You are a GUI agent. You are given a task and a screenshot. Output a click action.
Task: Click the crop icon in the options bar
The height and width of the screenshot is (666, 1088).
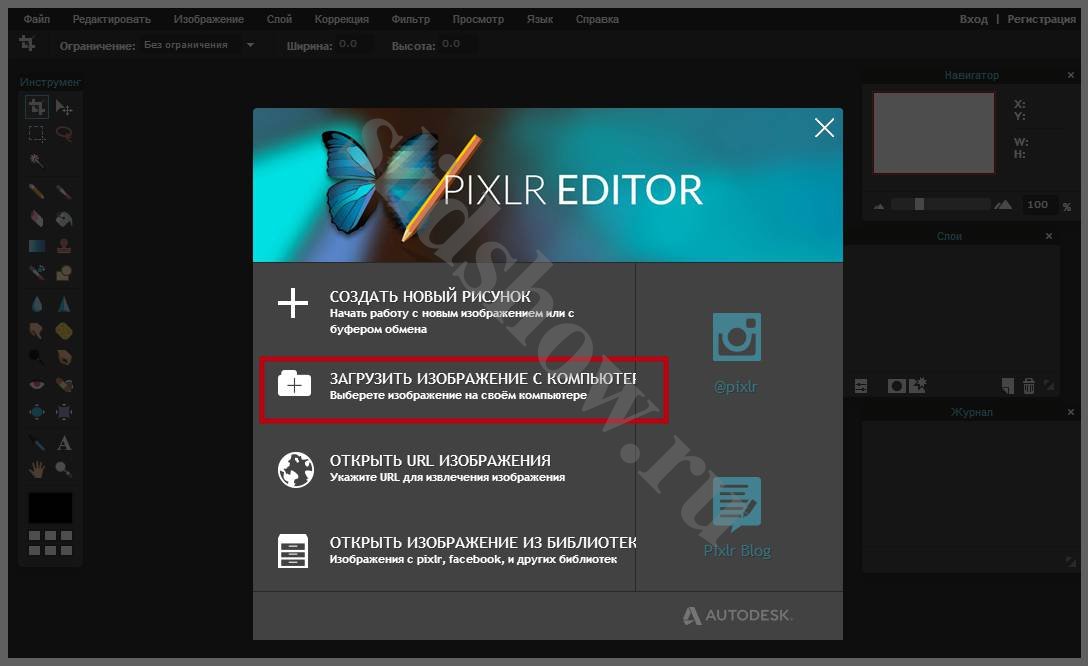tap(27, 44)
